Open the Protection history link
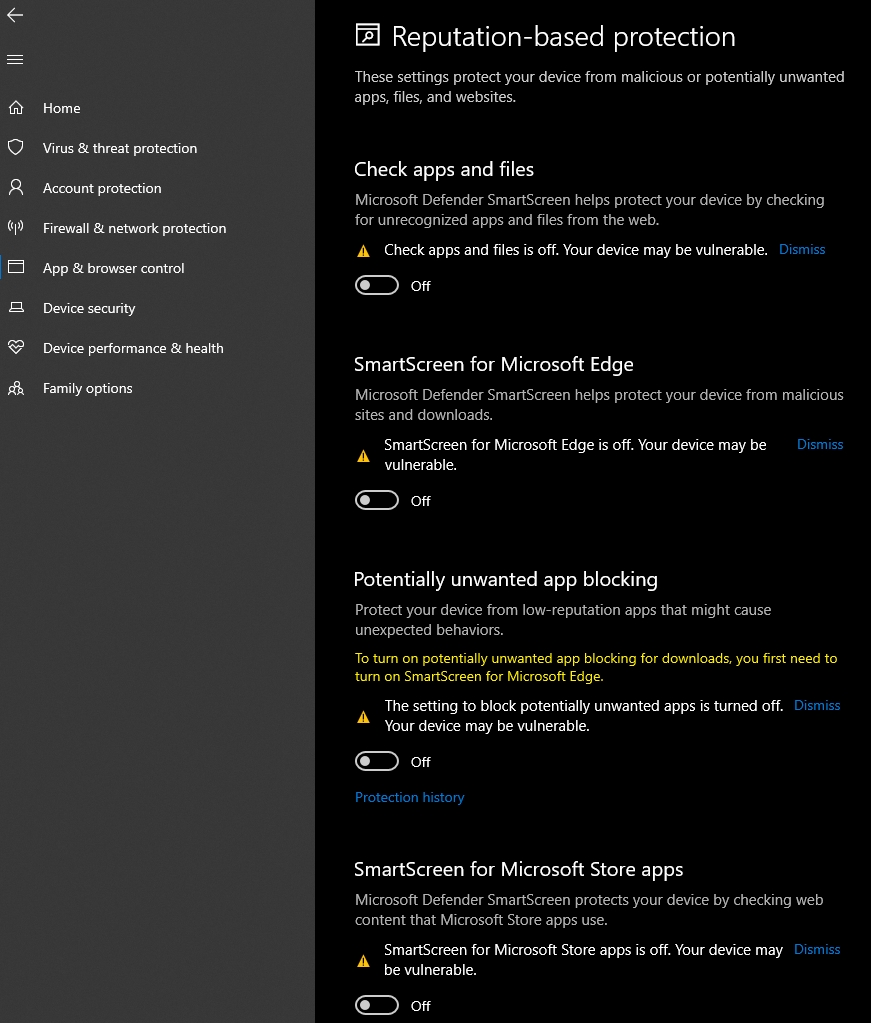 click(x=409, y=797)
